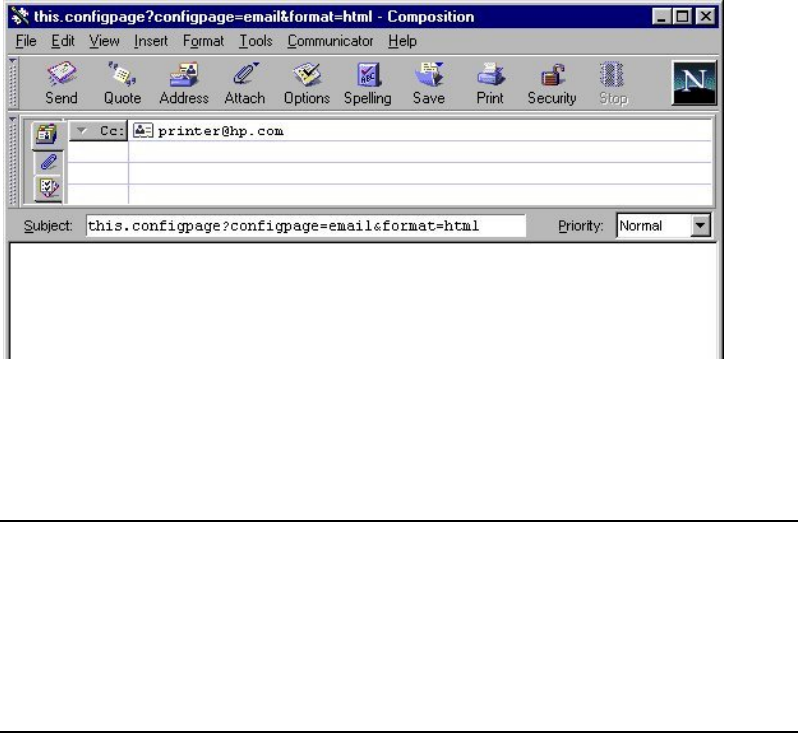The width and height of the screenshot is (798, 733).
Task: Collapse the addressing area using its grip handle
Action: (13, 161)
